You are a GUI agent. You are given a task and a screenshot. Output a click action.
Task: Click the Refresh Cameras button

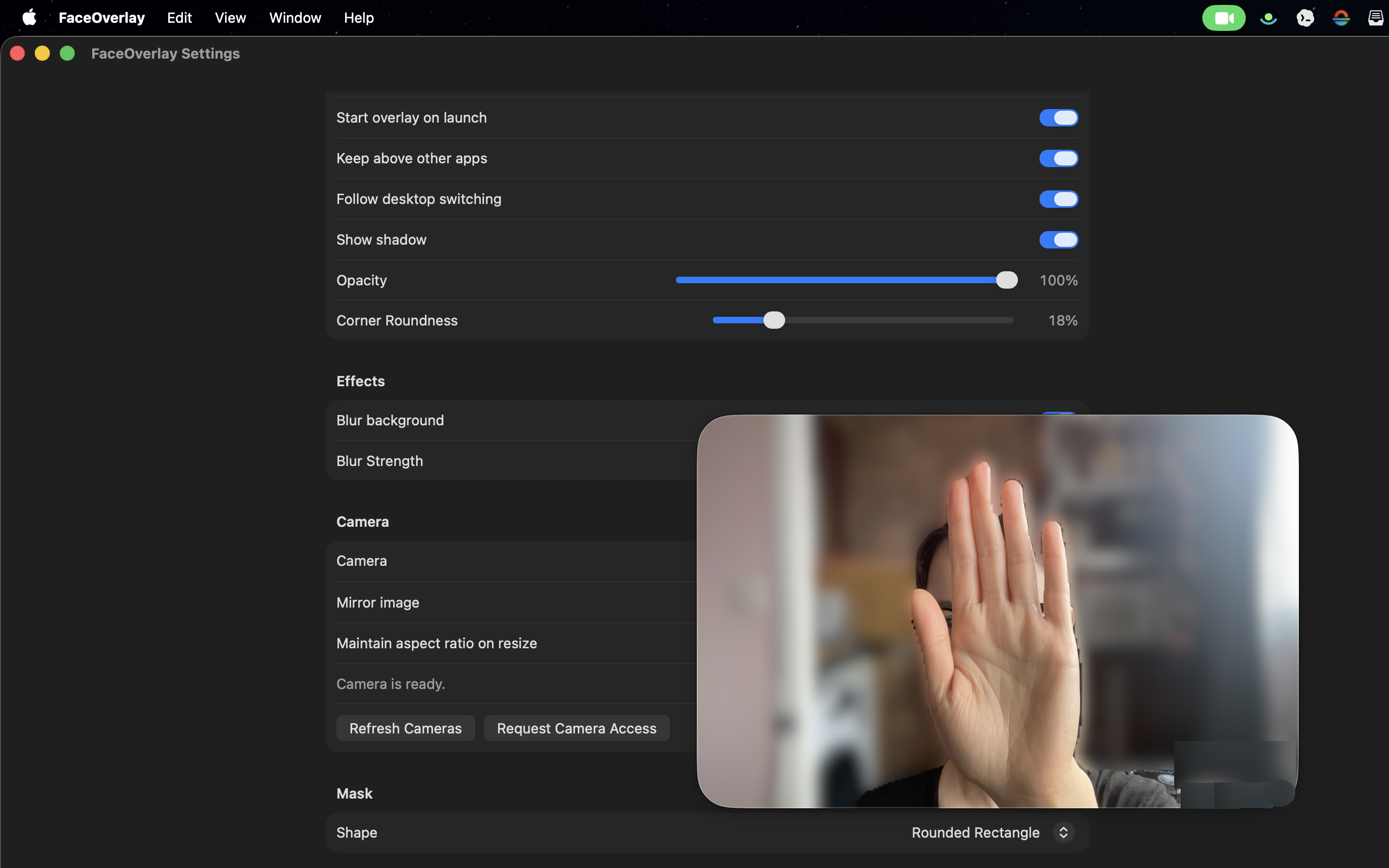click(405, 728)
